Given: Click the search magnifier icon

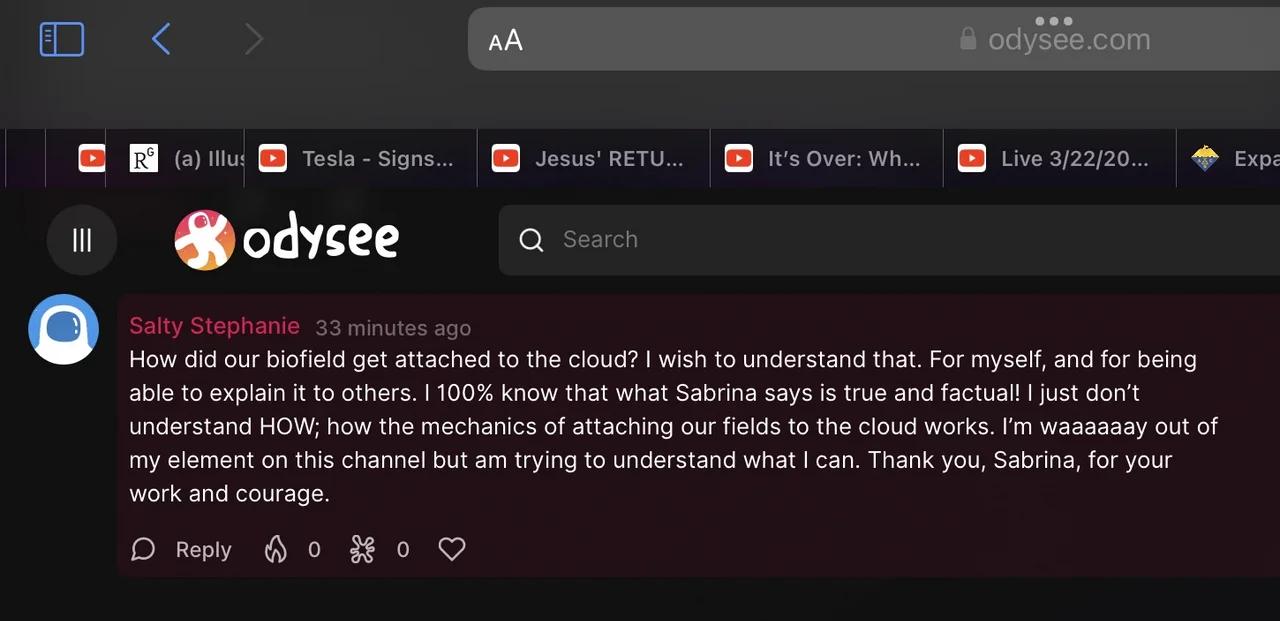Looking at the screenshot, I should (532, 240).
